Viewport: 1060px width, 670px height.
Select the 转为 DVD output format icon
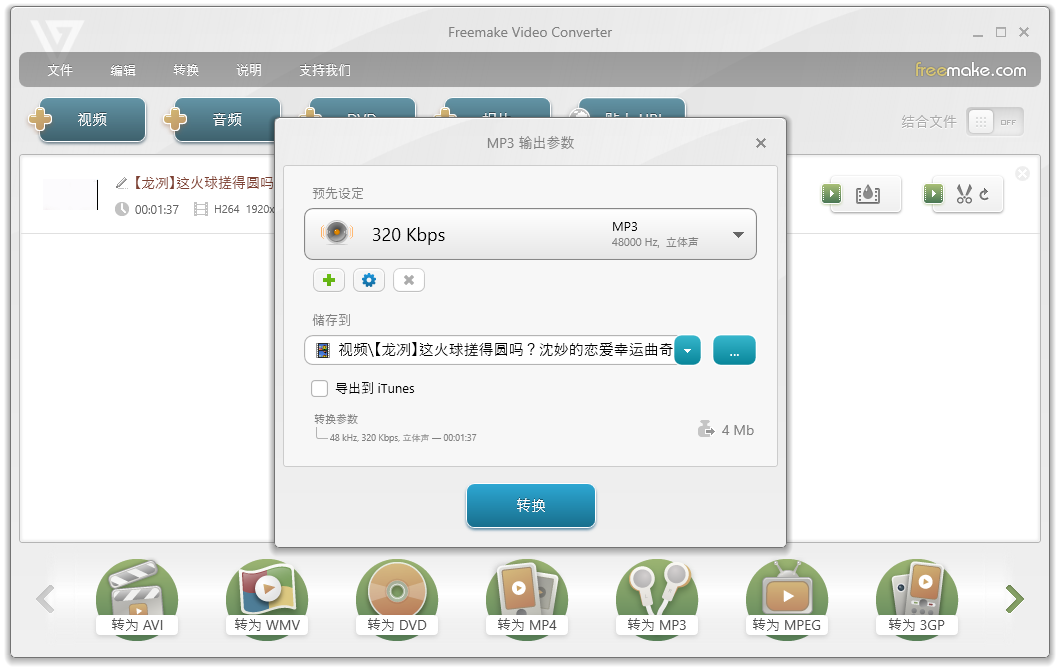pyautogui.click(x=397, y=597)
